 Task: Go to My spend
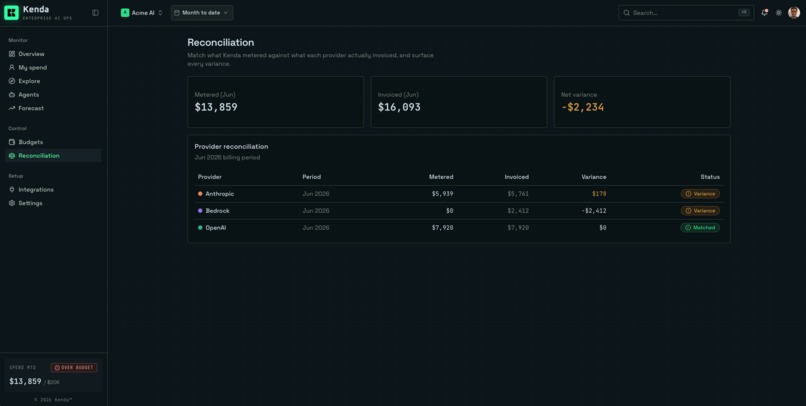[x=53, y=67]
